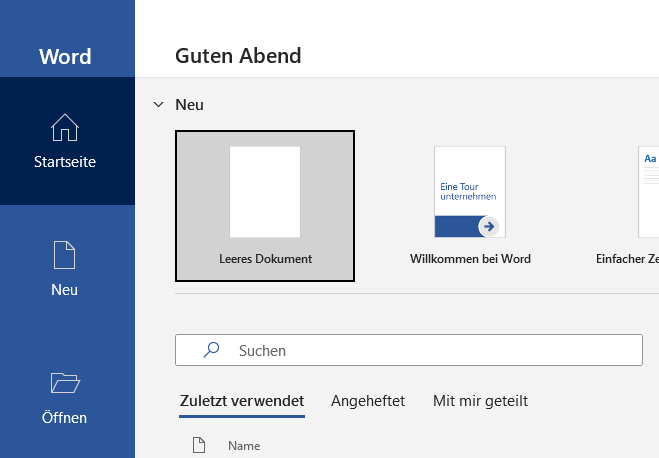Screen dimensions: 659x458
Task: Click the Word title in sidebar
Action: coord(65,56)
